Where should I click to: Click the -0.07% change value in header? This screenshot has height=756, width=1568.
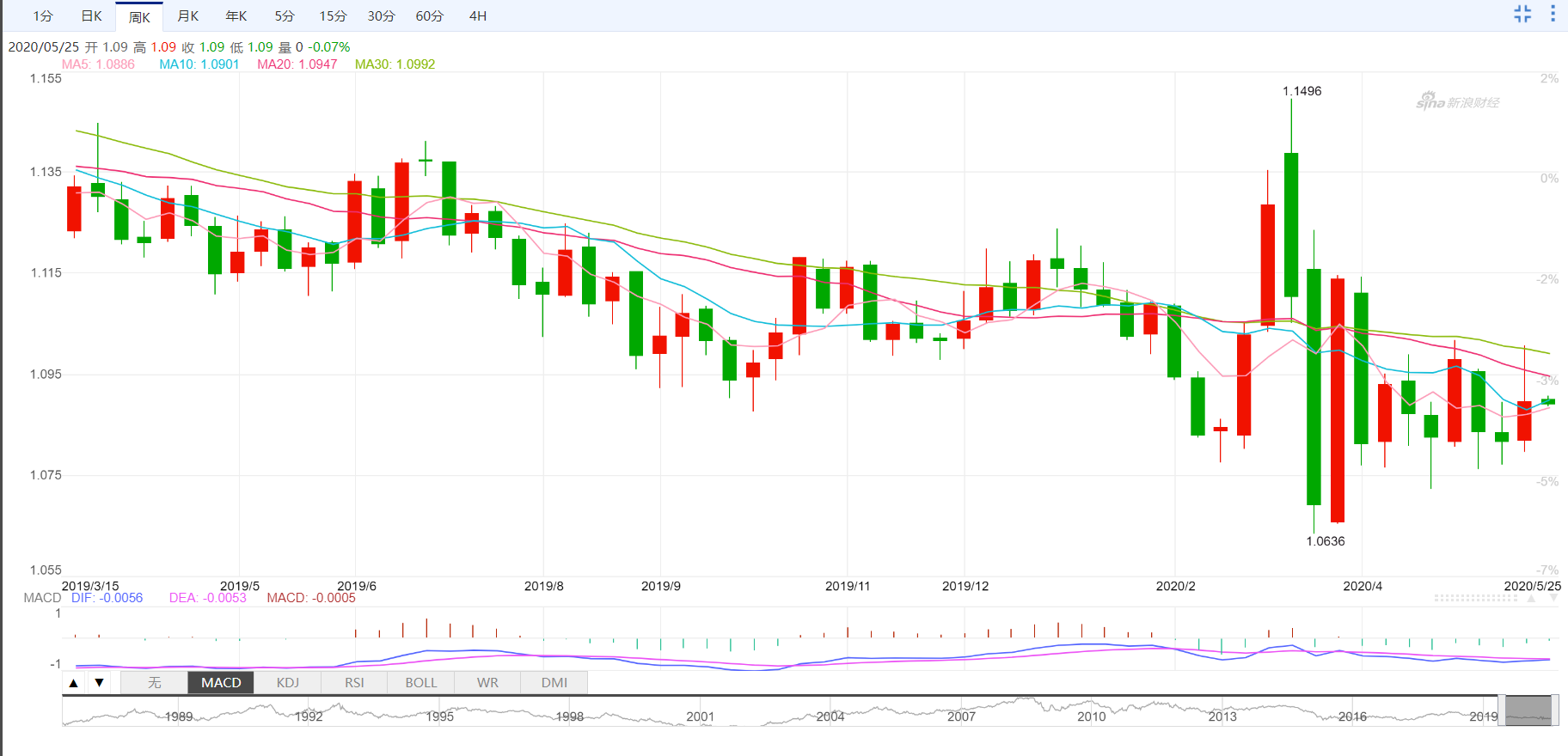(x=329, y=47)
